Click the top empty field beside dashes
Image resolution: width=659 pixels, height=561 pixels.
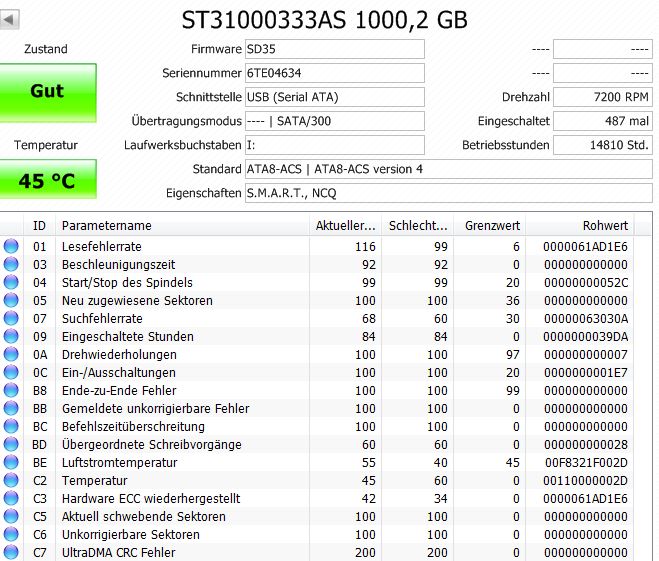(x=603, y=49)
